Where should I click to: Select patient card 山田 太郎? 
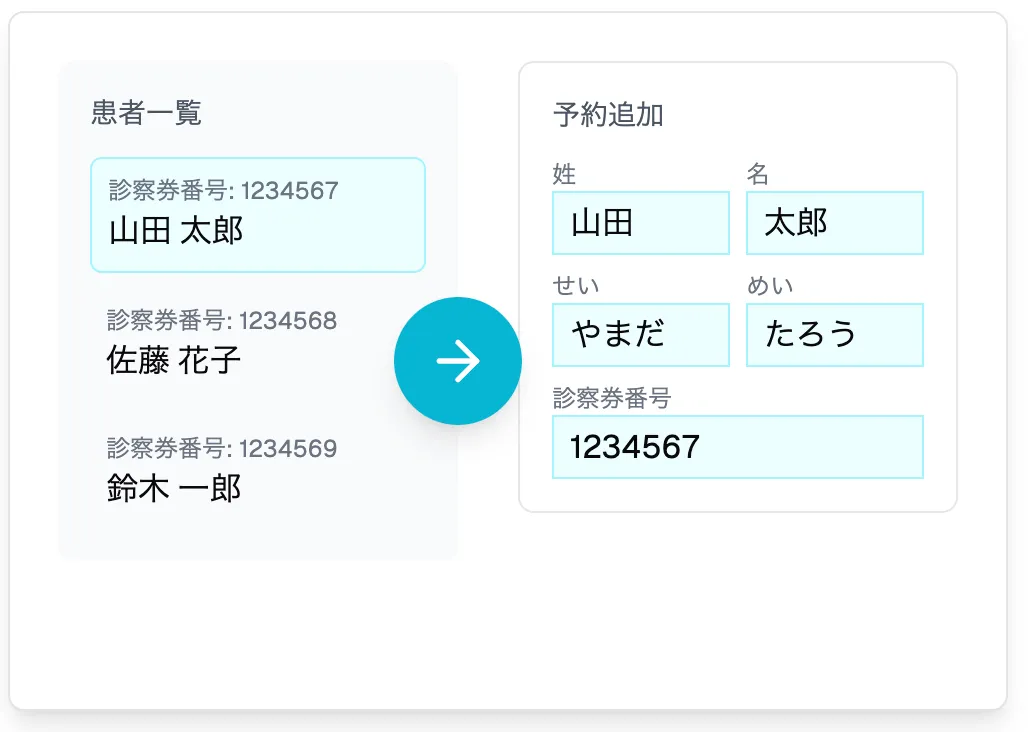coord(258,214)
